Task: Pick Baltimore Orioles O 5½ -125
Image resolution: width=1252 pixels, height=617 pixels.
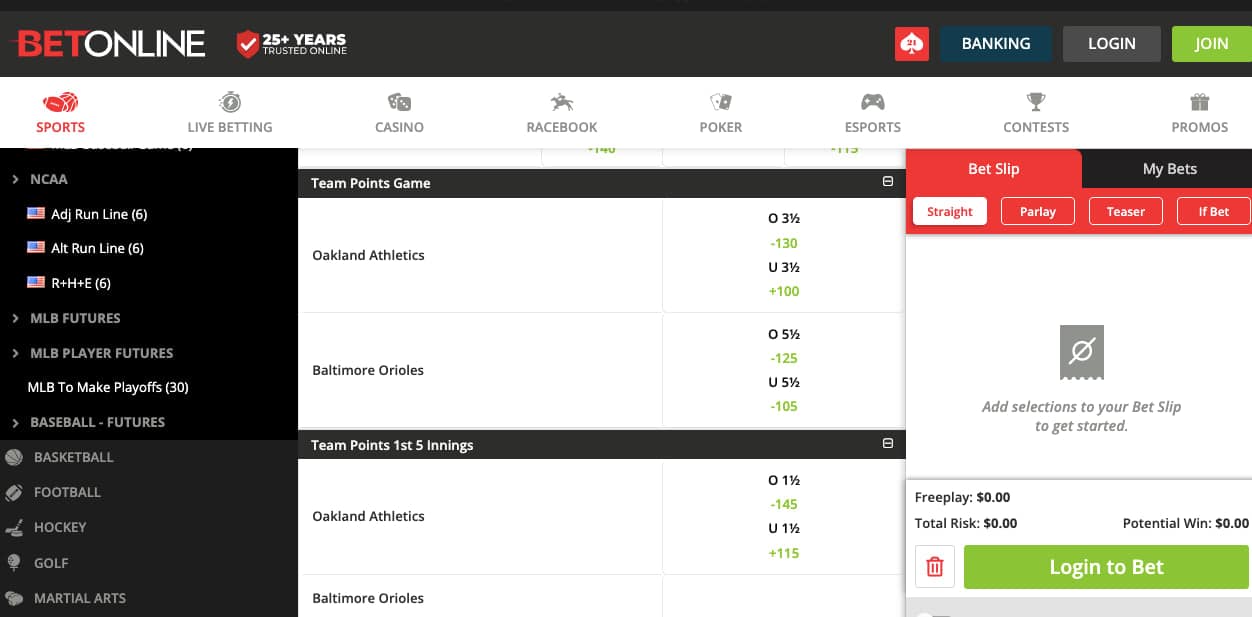Action: pos(784,346)
